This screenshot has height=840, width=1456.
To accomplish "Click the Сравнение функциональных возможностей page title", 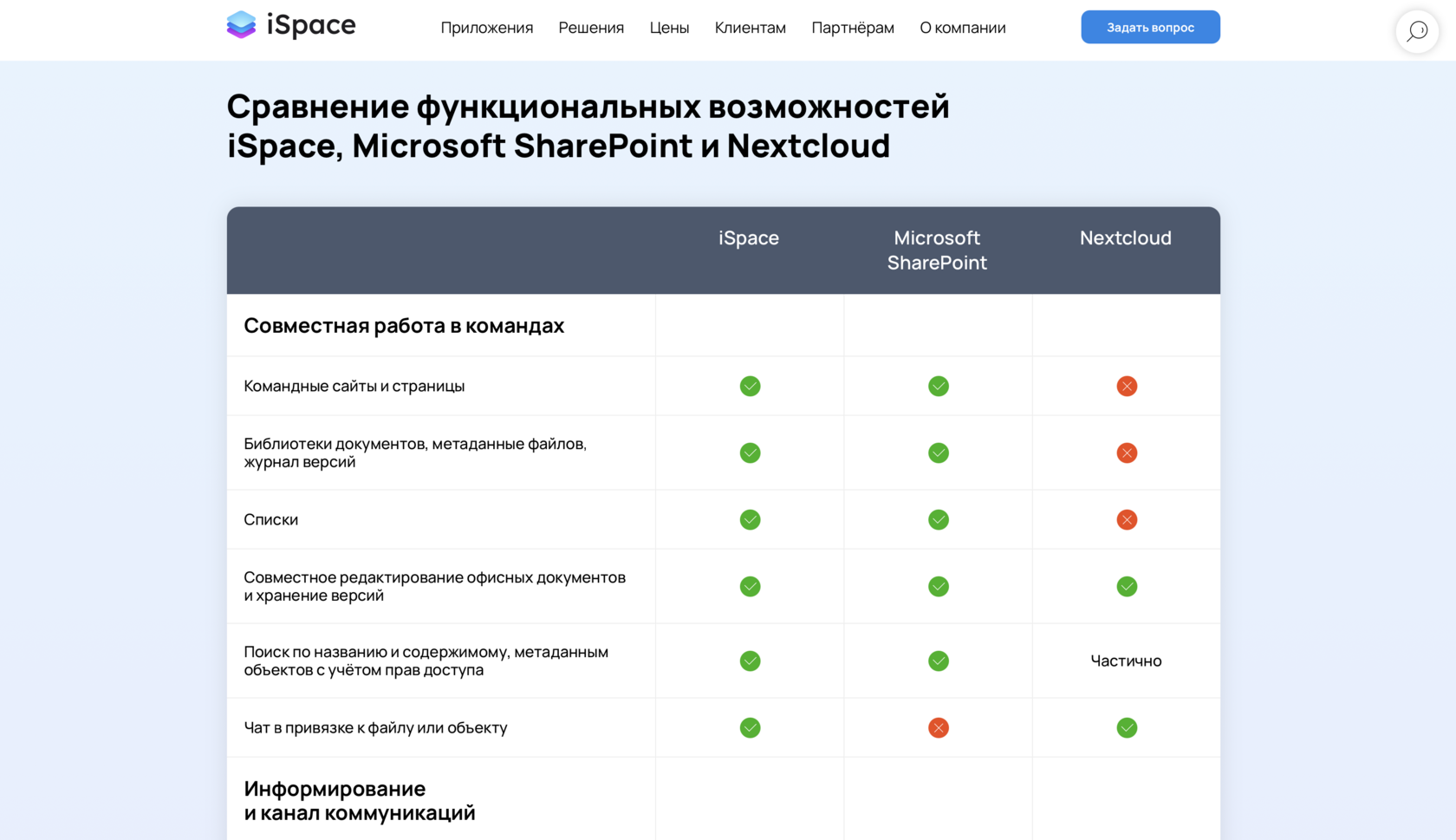I will point(588,126).
